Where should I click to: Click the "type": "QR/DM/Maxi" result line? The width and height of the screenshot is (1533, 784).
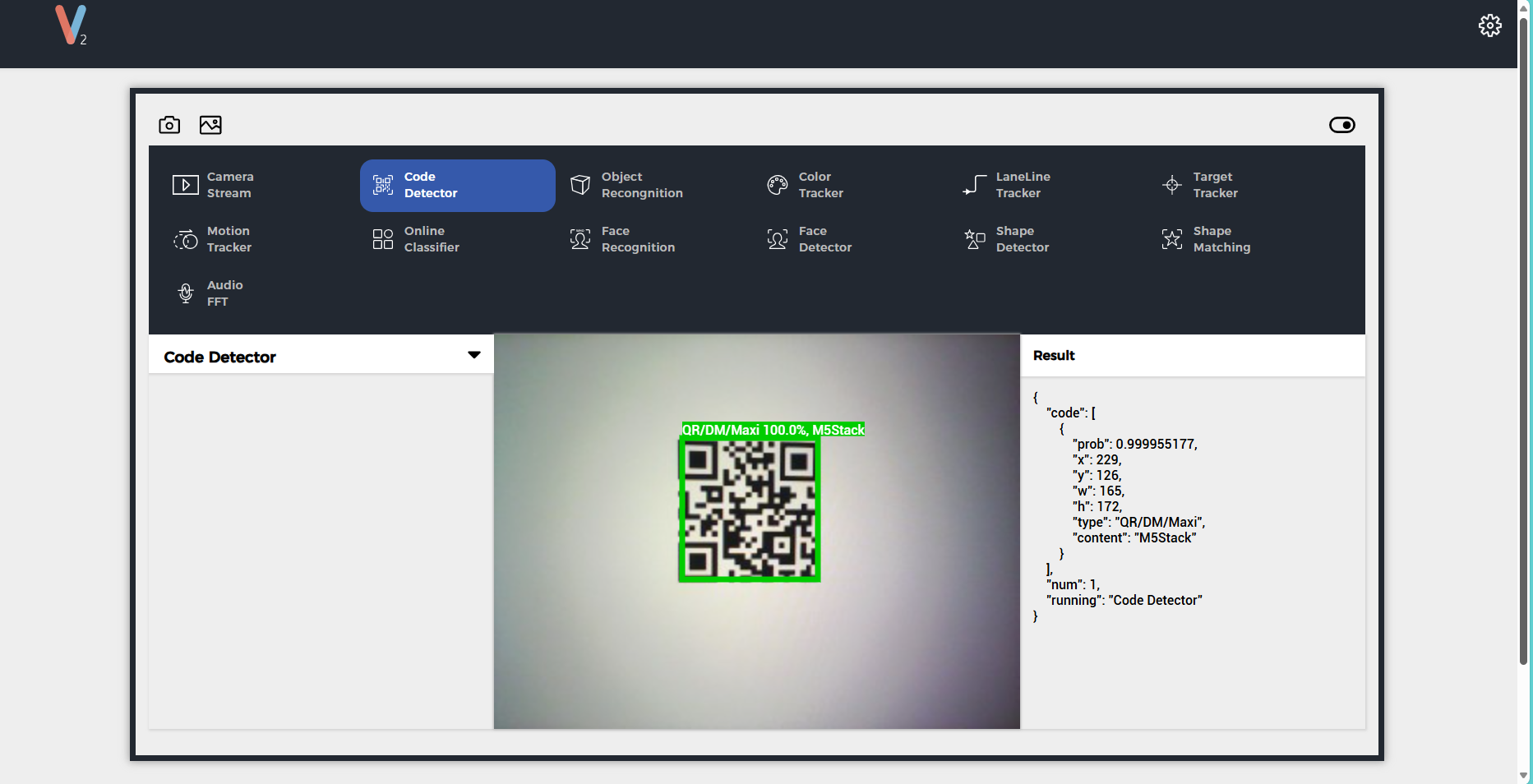coord(1138,522)
